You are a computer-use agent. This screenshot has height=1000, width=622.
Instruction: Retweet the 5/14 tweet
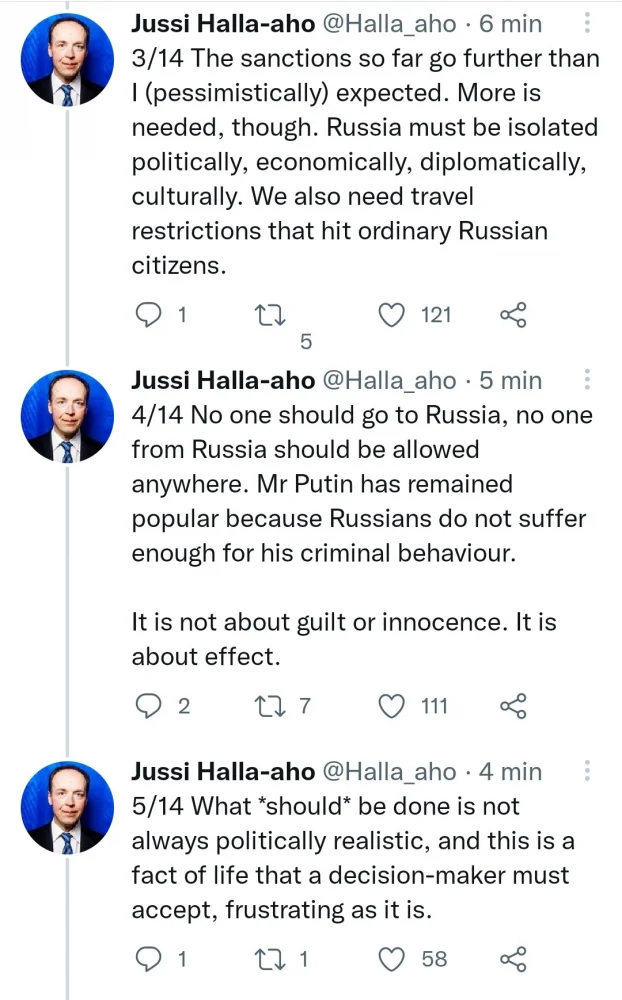point(270,959)
